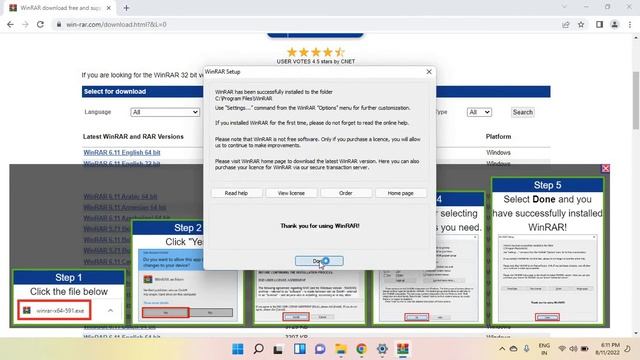Open Chrome from taskbar
The image size is (640, 360).
coord(361,349)
